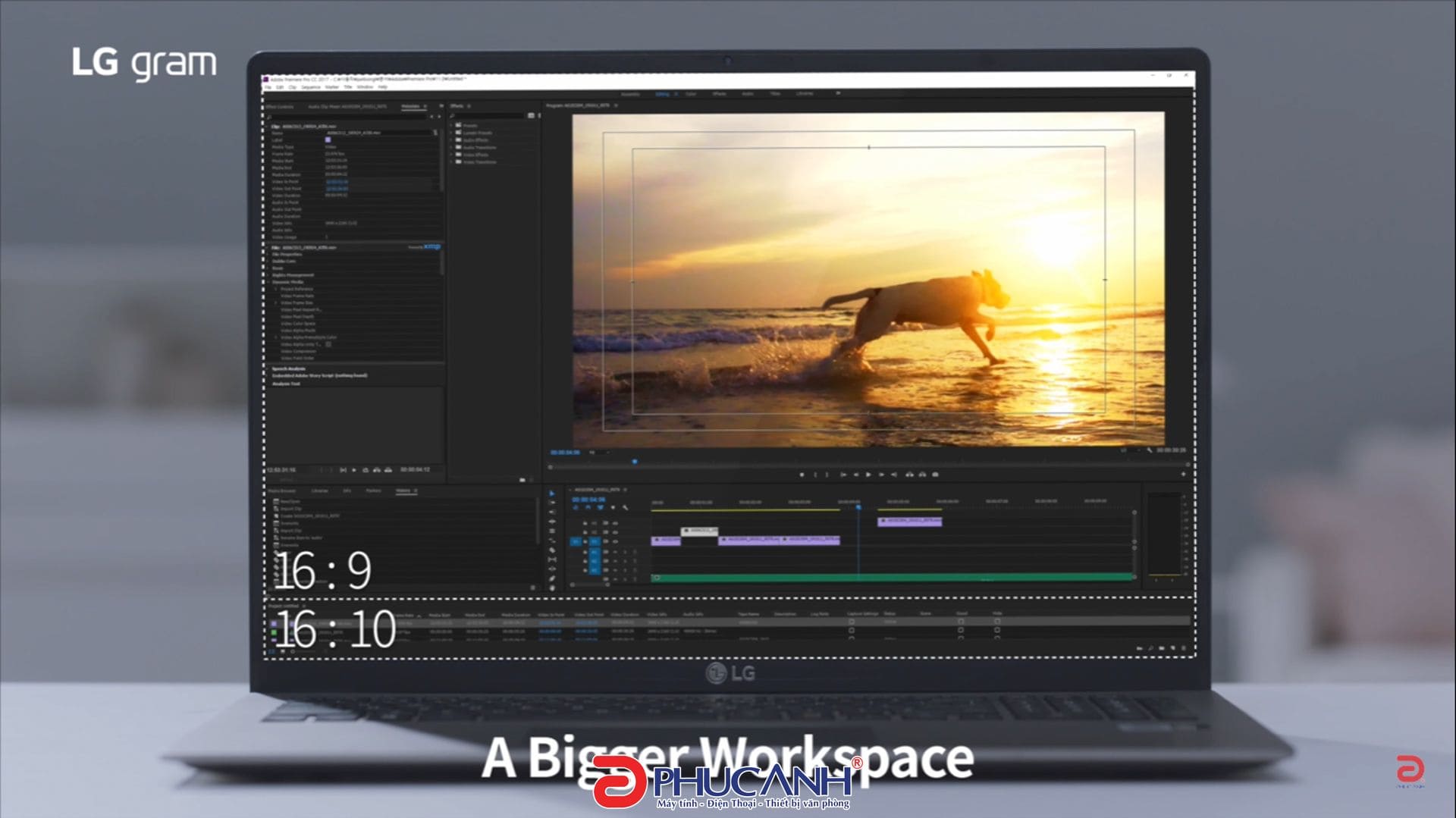
Task: Open the Program monitor zoom level dropdown
Action: (599, 453)
